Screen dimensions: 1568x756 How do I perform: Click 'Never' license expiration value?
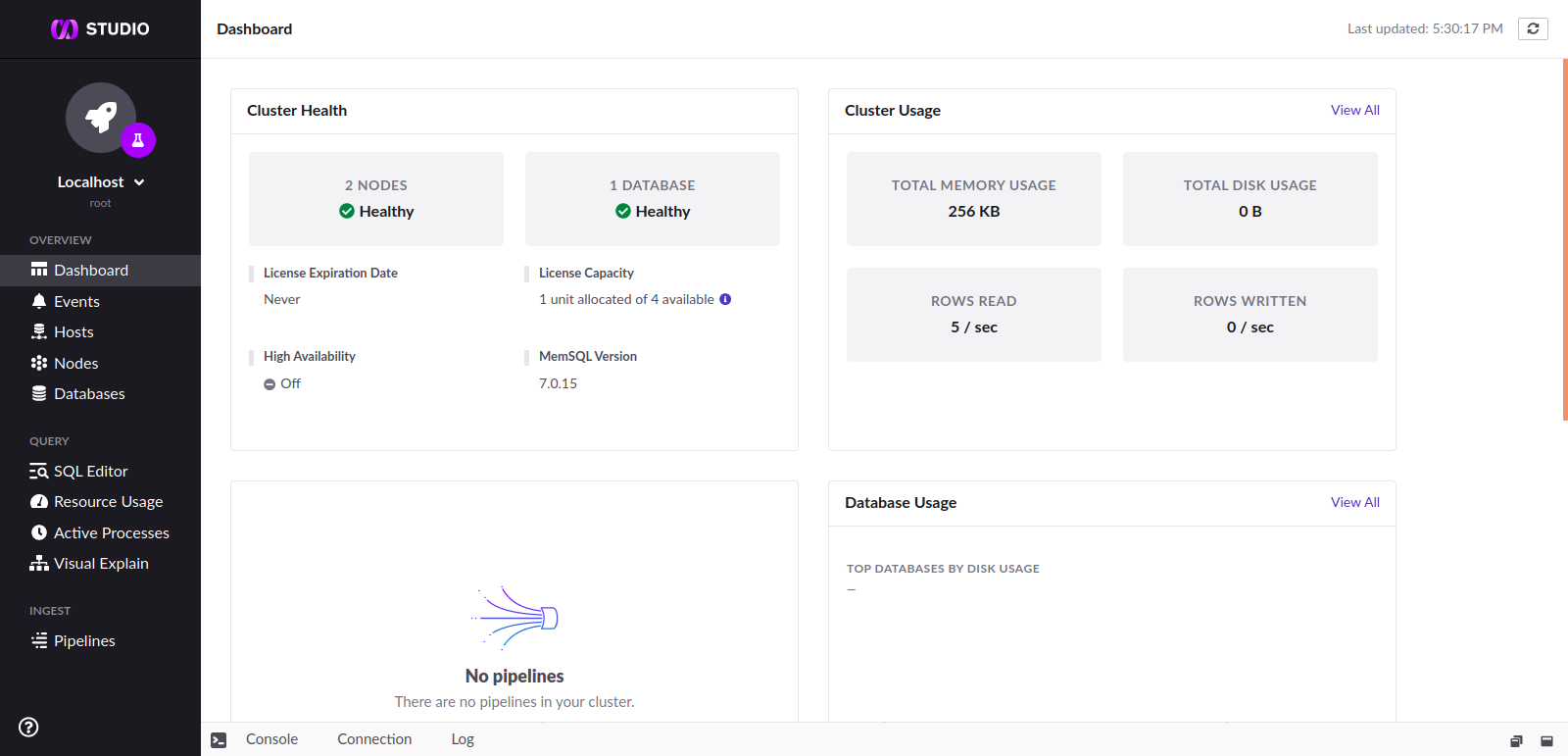tap(281, 299)
